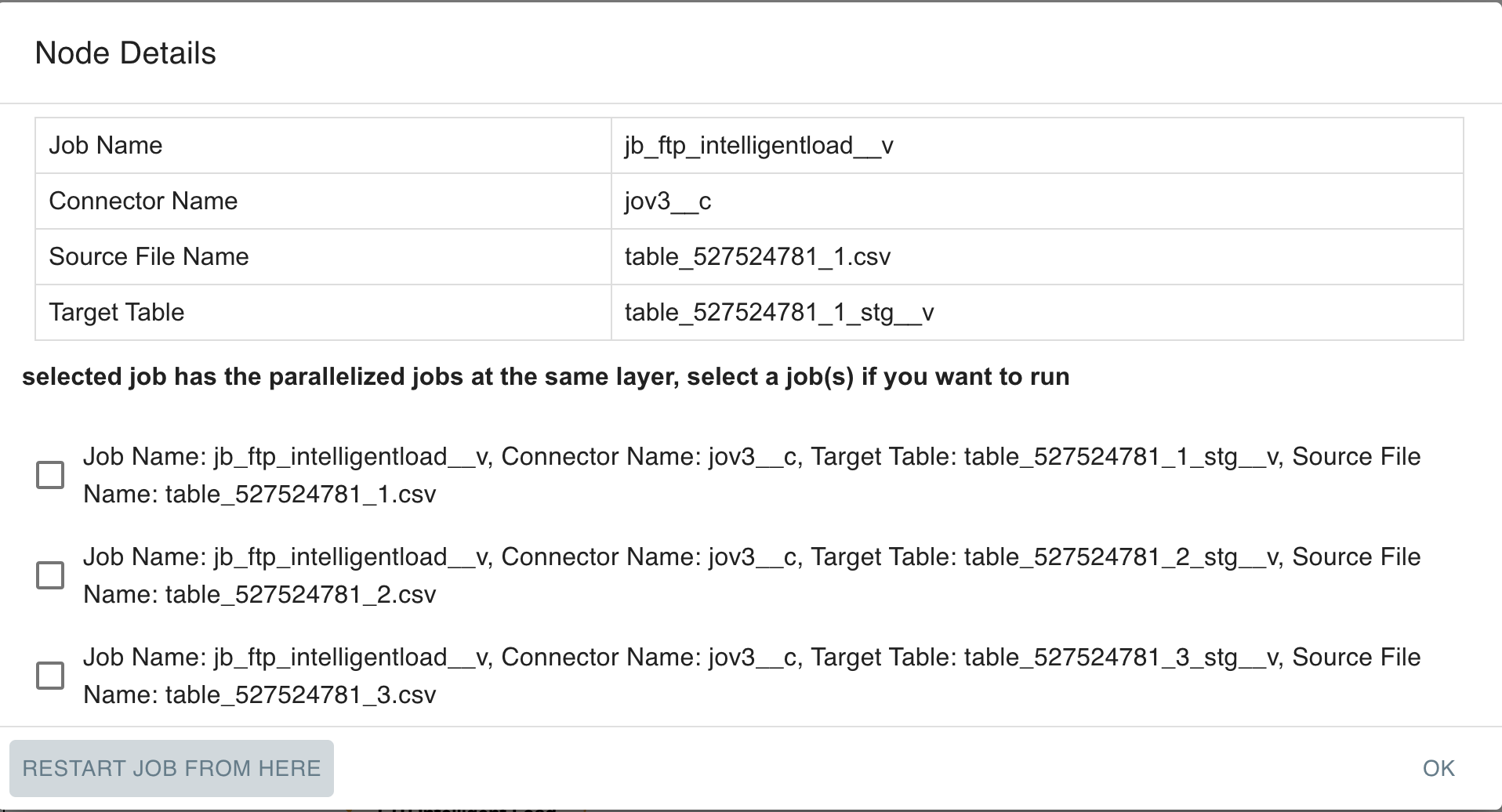Select the Connector Name label cell
This screenshot has width=1502, height=812.
pyautogui.click(x=143, y=201)
